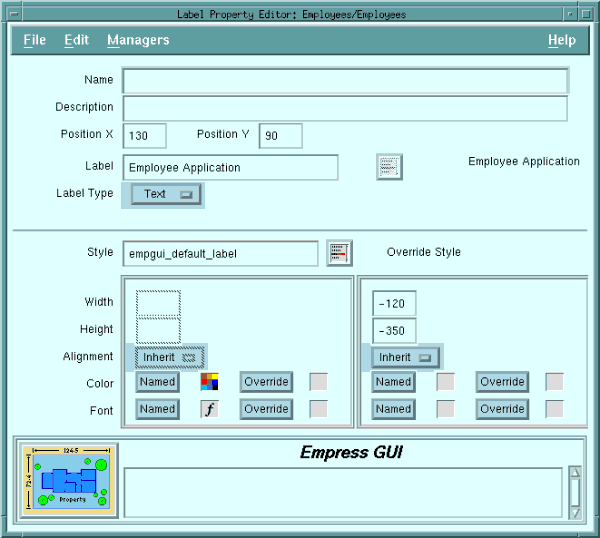
Task: Click the Override button right of font icon
Action: click(266, 408)
